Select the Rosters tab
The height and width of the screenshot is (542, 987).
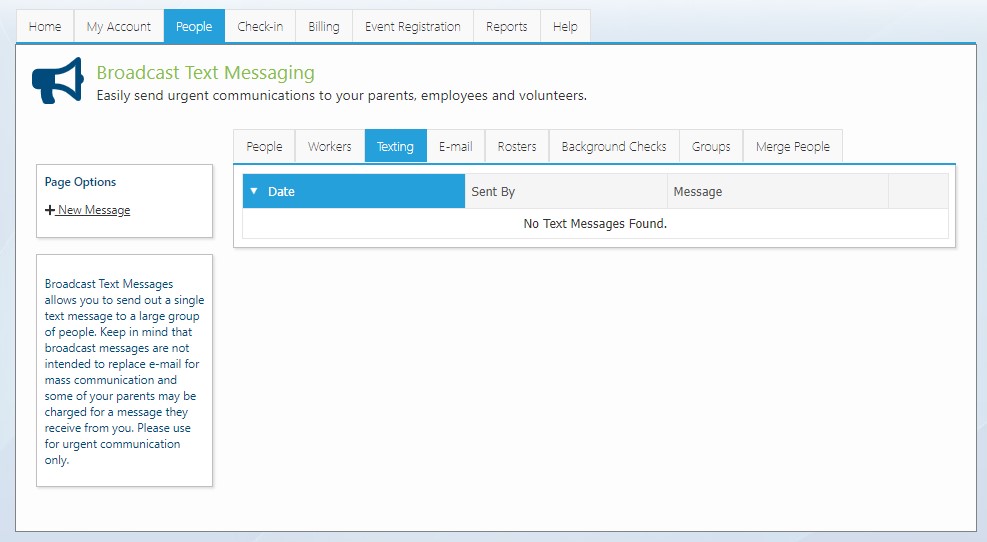(517, 146)
